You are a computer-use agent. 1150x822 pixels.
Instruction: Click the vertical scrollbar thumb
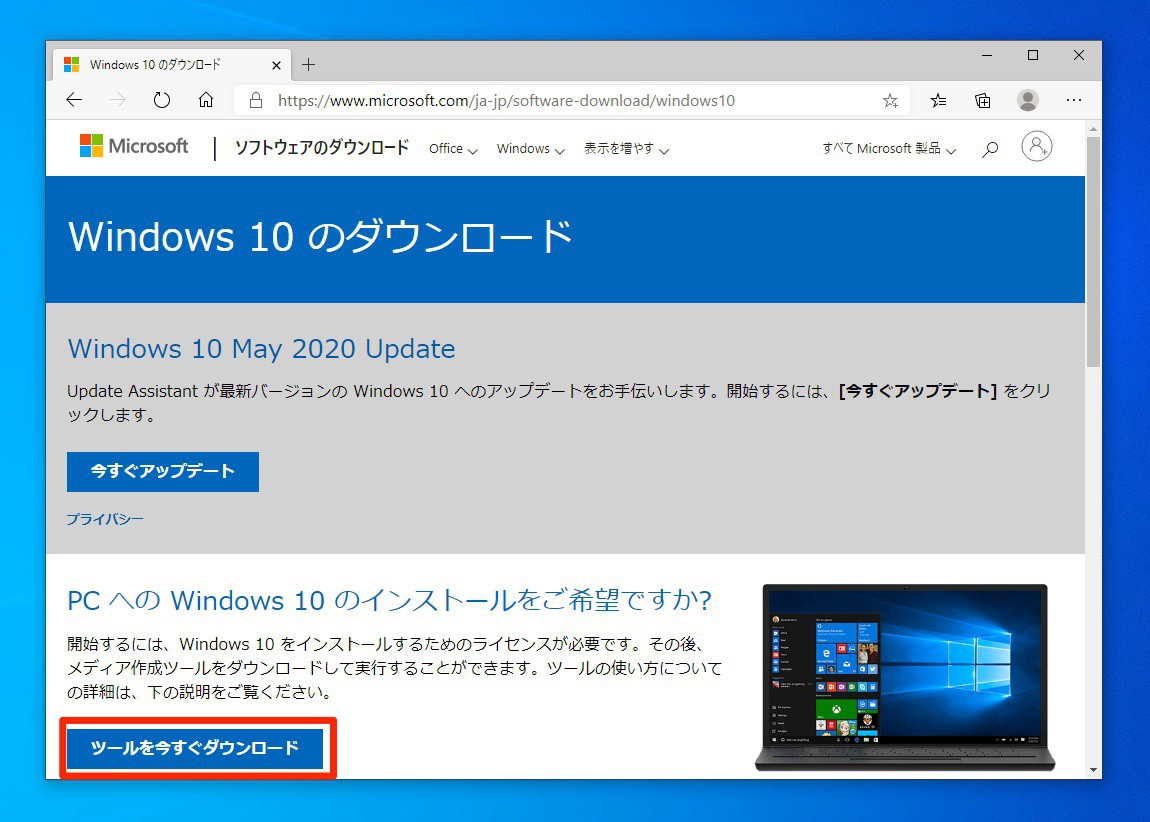pos(1094,252)
